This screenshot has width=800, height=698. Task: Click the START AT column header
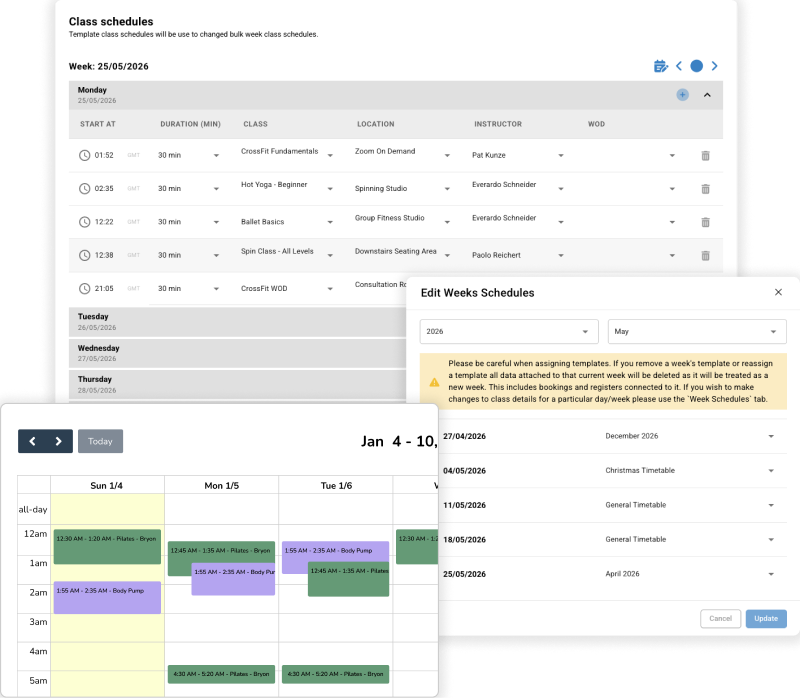97,124
